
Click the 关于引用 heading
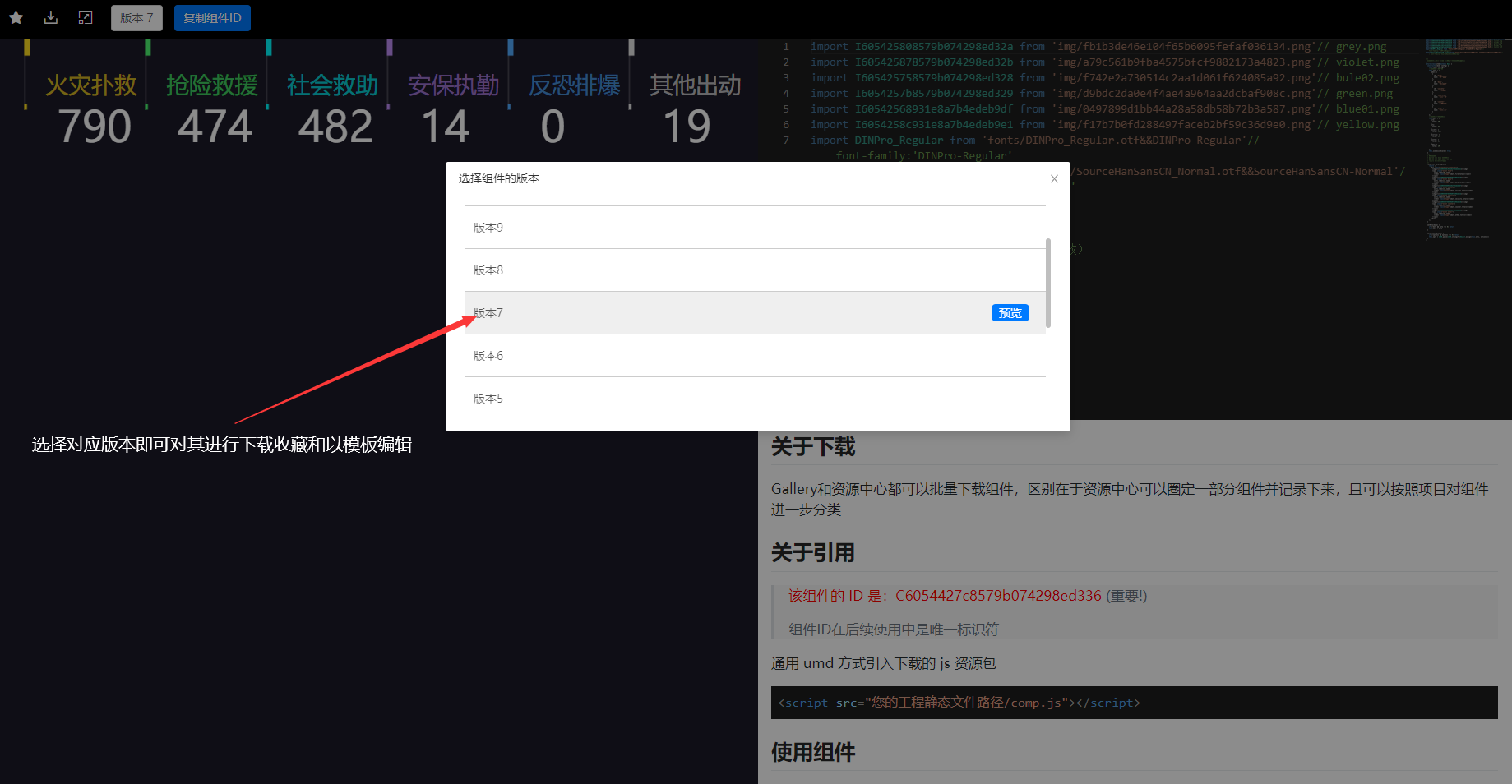pyautogui.click(x=813, y=553)
